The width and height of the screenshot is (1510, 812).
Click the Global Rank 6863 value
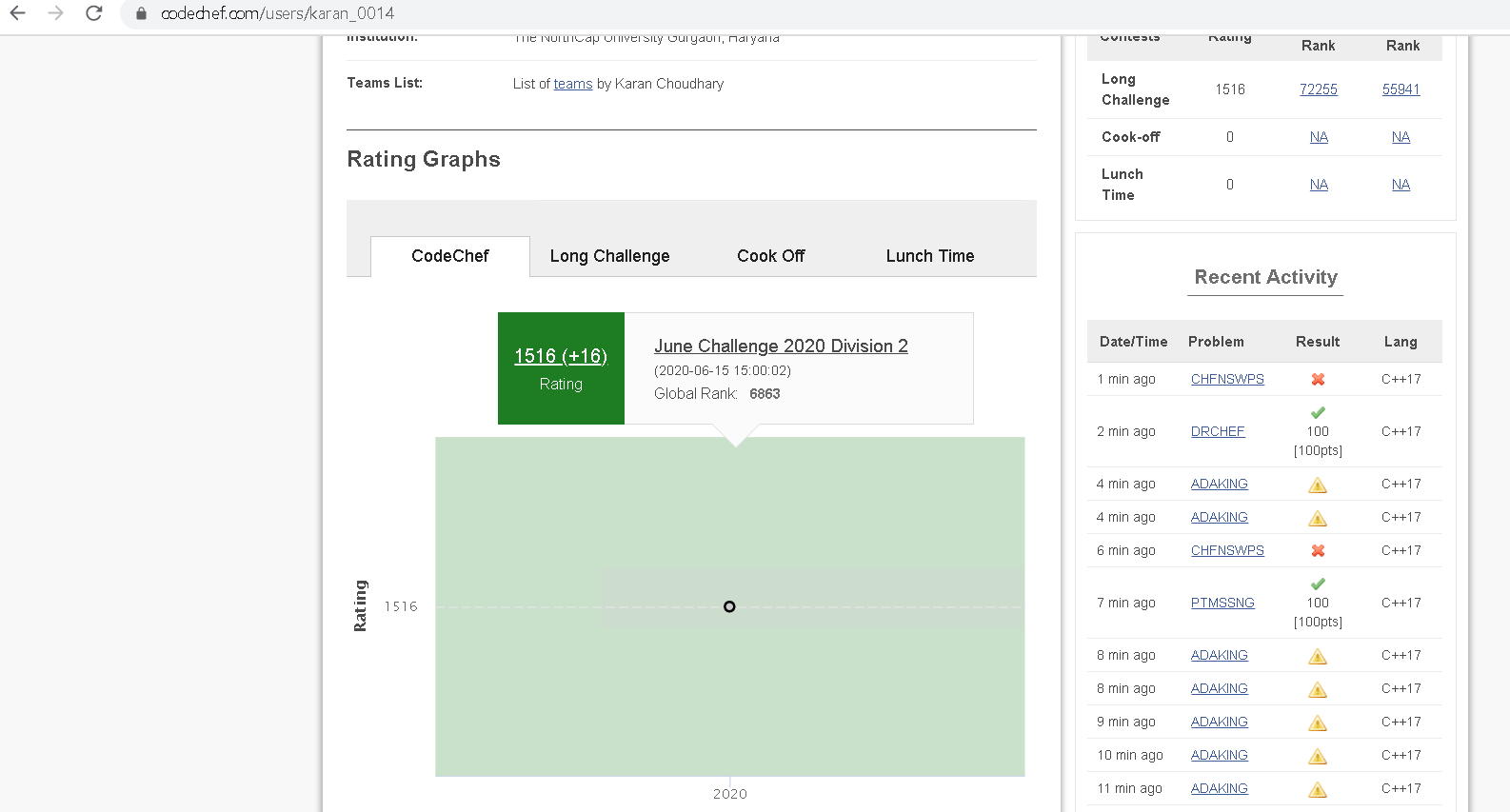click(765, 394)
